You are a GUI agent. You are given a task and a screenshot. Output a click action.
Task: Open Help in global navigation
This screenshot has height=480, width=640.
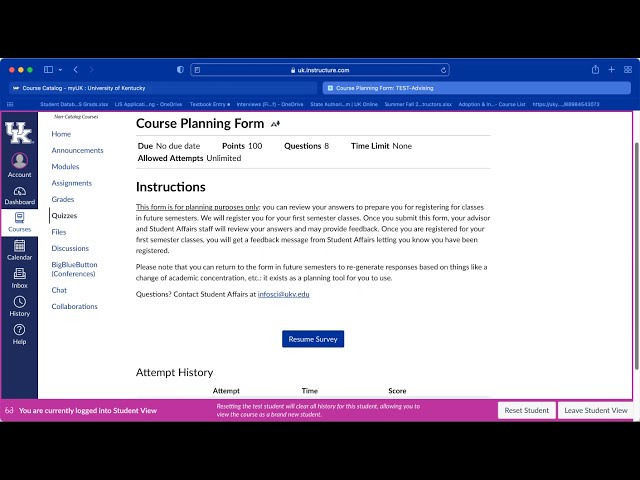(x=19, y=335)
